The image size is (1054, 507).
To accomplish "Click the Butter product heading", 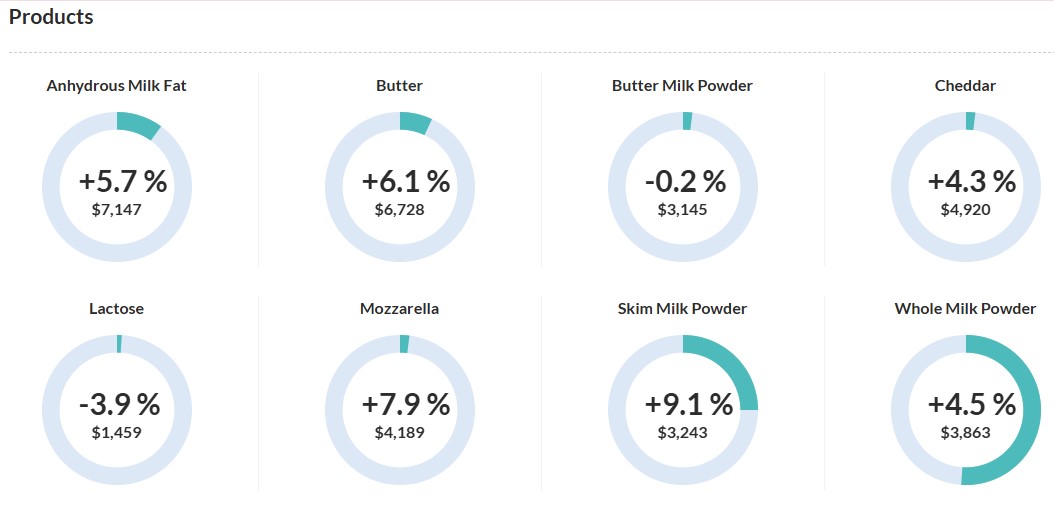I will coord(399,86).
